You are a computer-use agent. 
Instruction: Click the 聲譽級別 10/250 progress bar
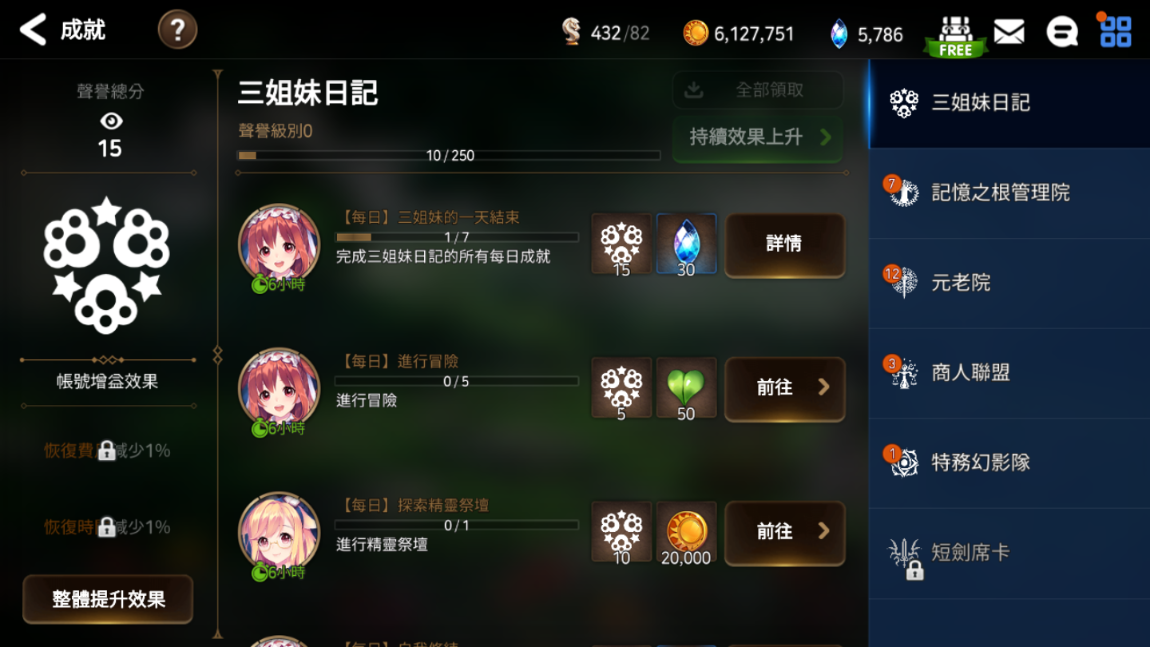(449, 156)
